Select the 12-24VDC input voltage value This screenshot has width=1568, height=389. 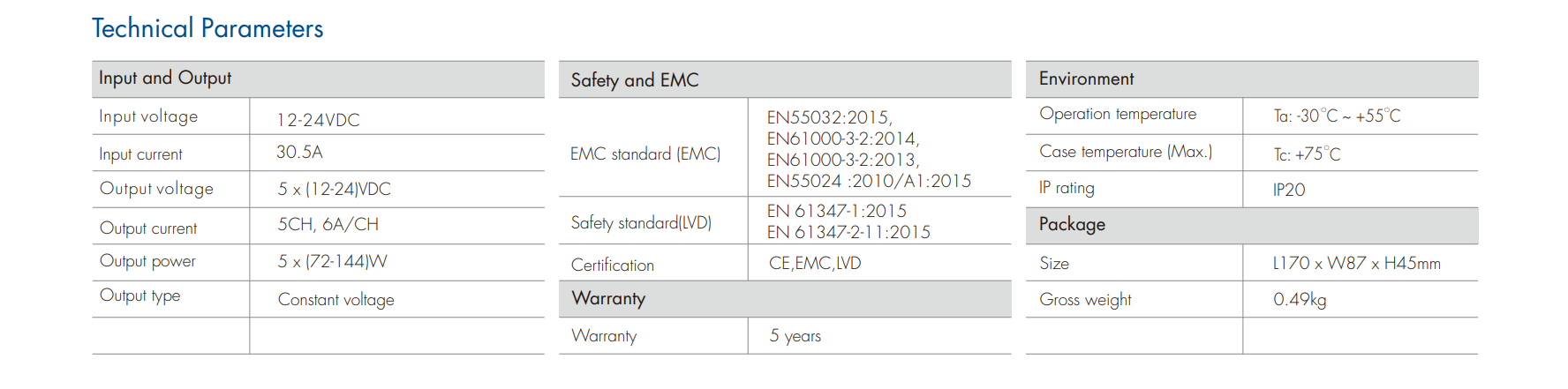[318, 120]
